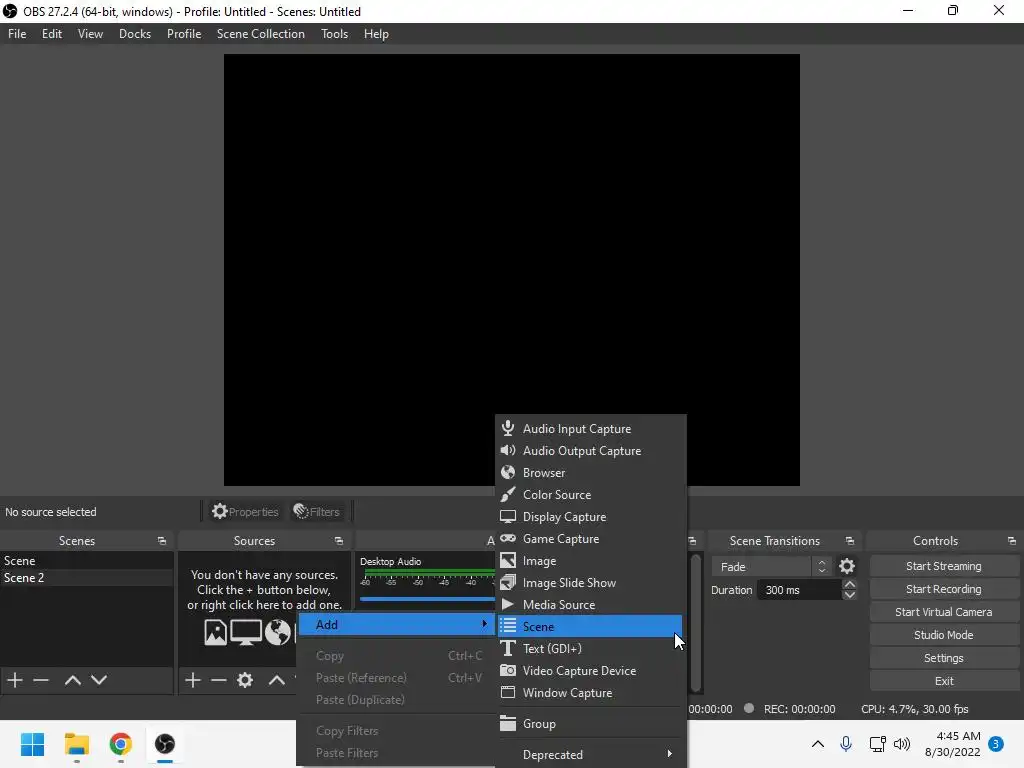Open the Edit menu

point(52,34)
